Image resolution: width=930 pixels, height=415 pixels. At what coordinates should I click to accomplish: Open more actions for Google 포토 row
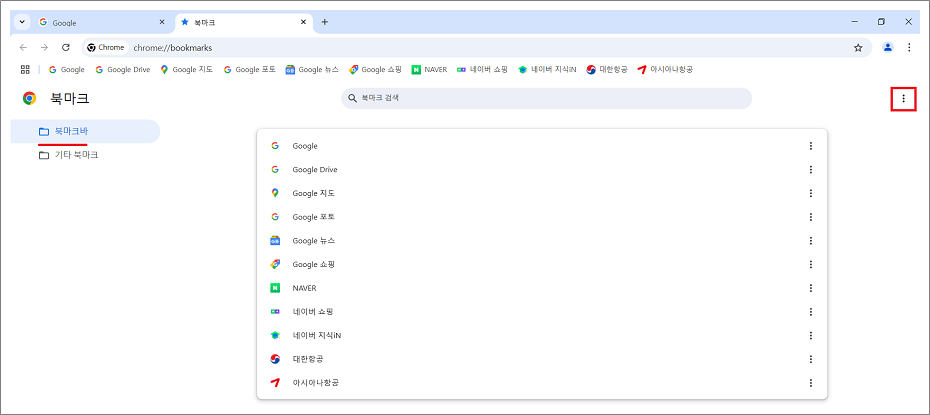pos(811,217)
